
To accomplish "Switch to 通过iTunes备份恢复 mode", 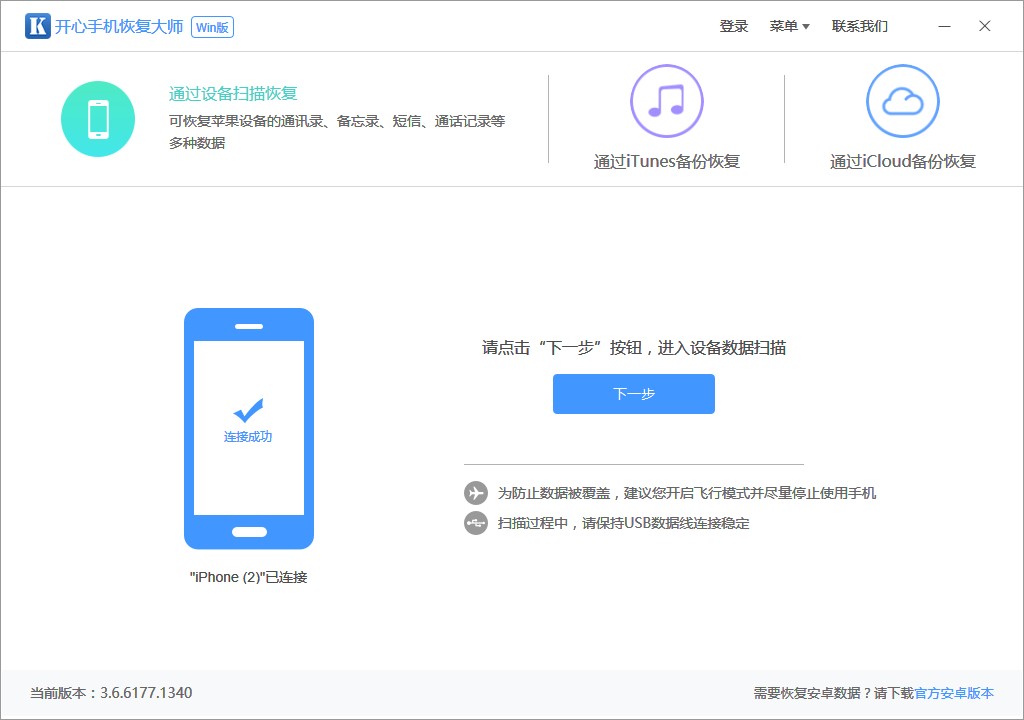I will tap(668, 160).
